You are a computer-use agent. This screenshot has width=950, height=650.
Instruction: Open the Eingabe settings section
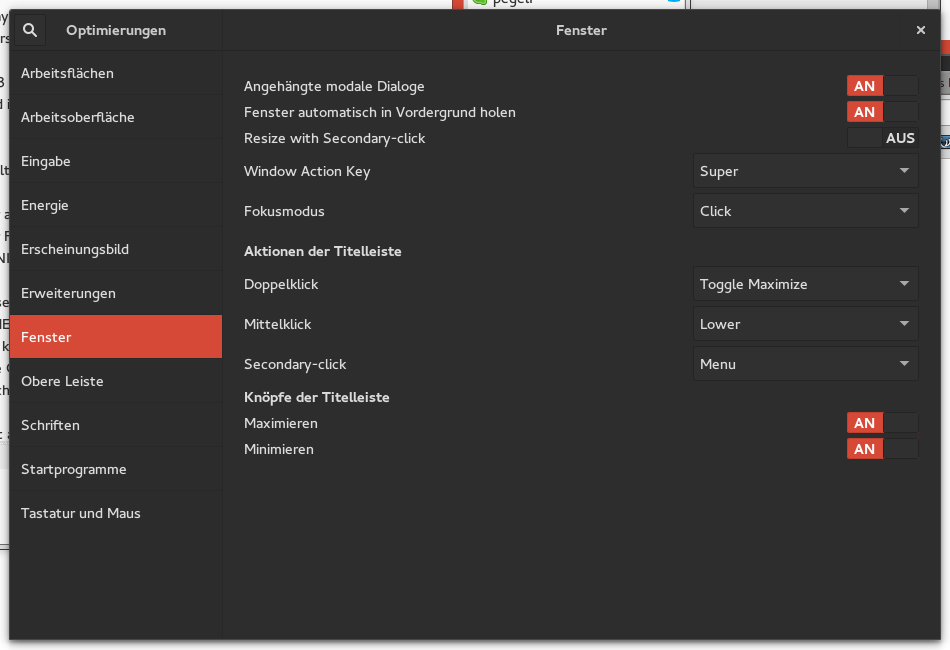46,161
